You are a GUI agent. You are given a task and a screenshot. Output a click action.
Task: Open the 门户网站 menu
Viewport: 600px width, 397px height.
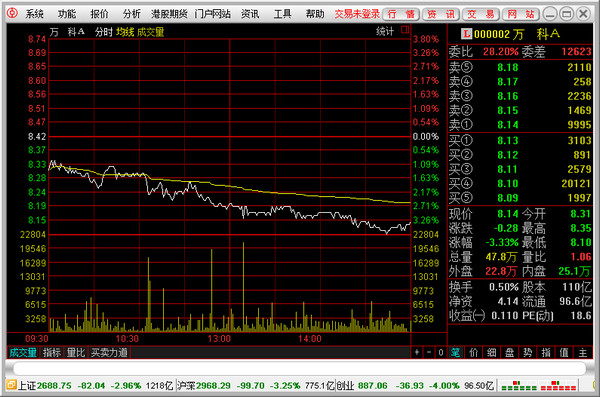click(x=212, y=14)
